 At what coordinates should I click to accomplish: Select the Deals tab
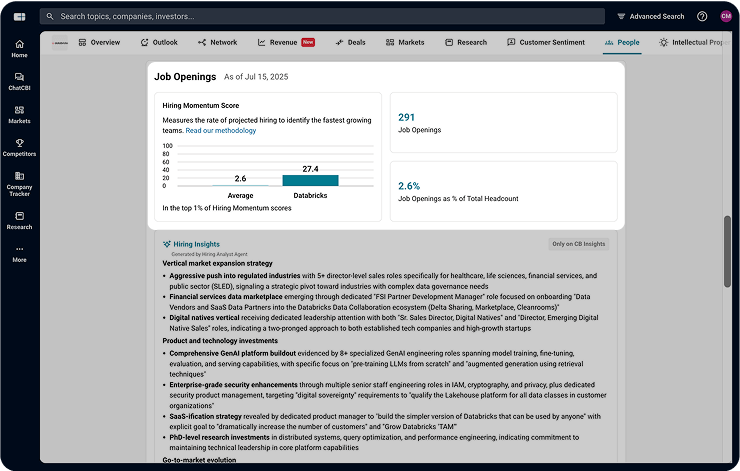tap(351, 43)
